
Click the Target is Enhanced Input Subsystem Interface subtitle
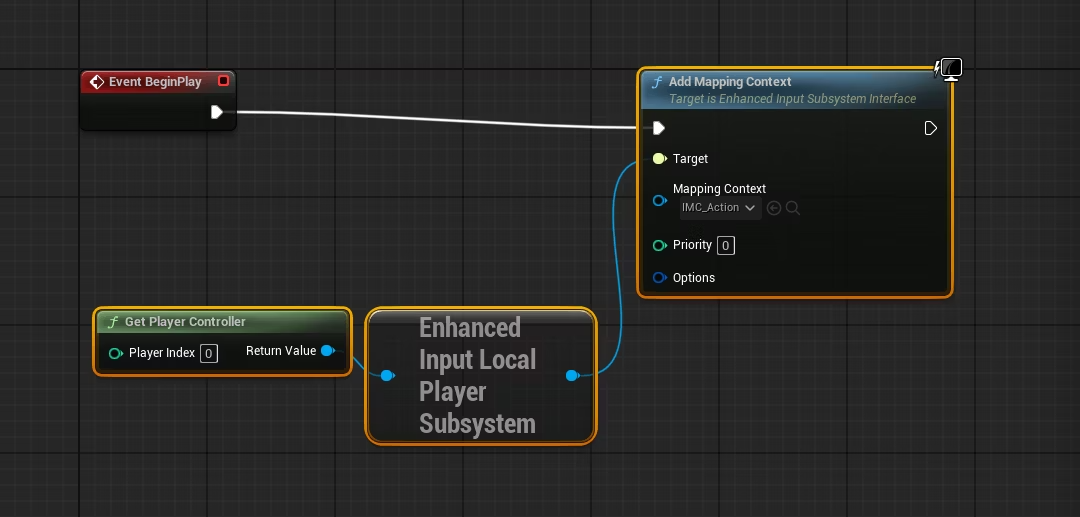[792, 99]
